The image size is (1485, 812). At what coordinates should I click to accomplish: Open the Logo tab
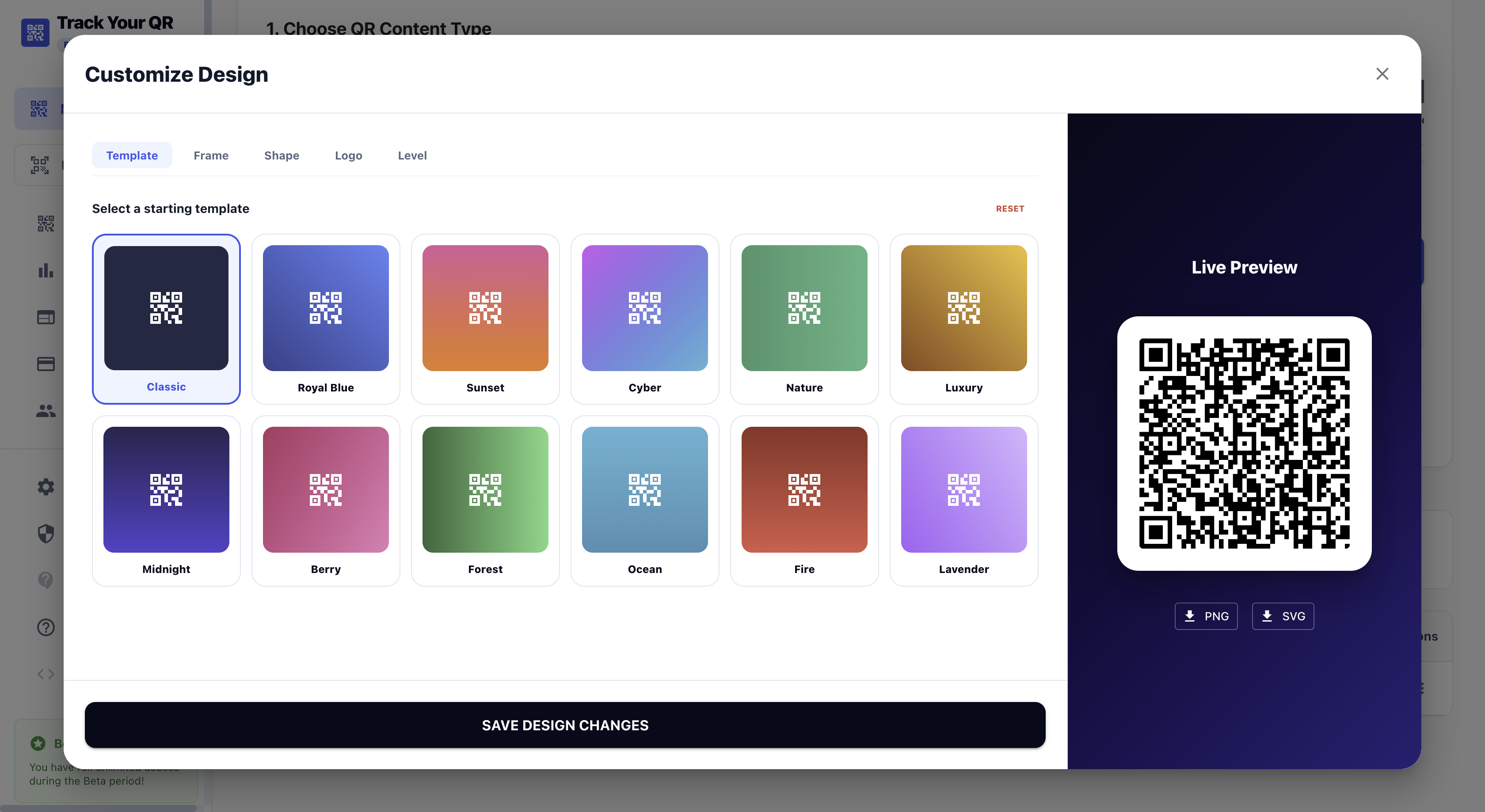coord(348,155)
